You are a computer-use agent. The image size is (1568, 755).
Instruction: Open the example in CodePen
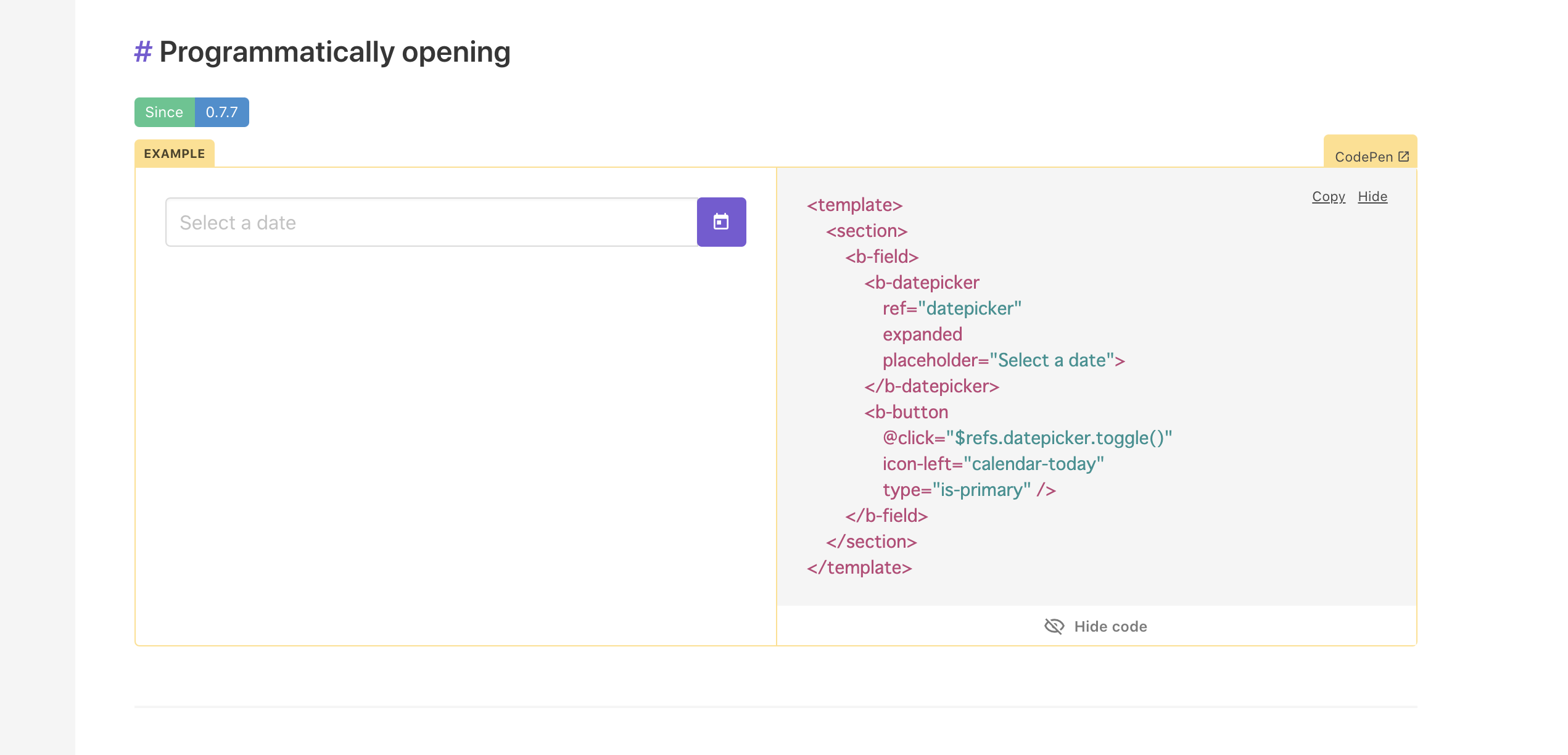point(1364,157)
